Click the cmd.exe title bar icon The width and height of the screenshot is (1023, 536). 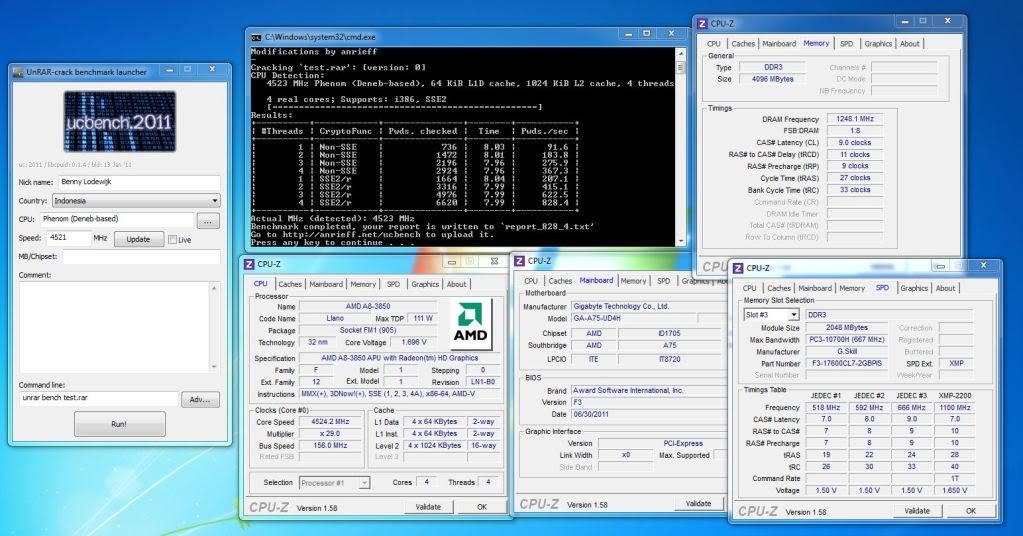[x=256, y=37]
